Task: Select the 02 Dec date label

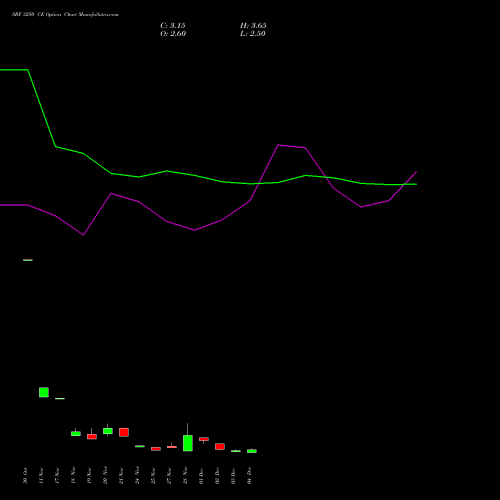Action: pos(217,476)
